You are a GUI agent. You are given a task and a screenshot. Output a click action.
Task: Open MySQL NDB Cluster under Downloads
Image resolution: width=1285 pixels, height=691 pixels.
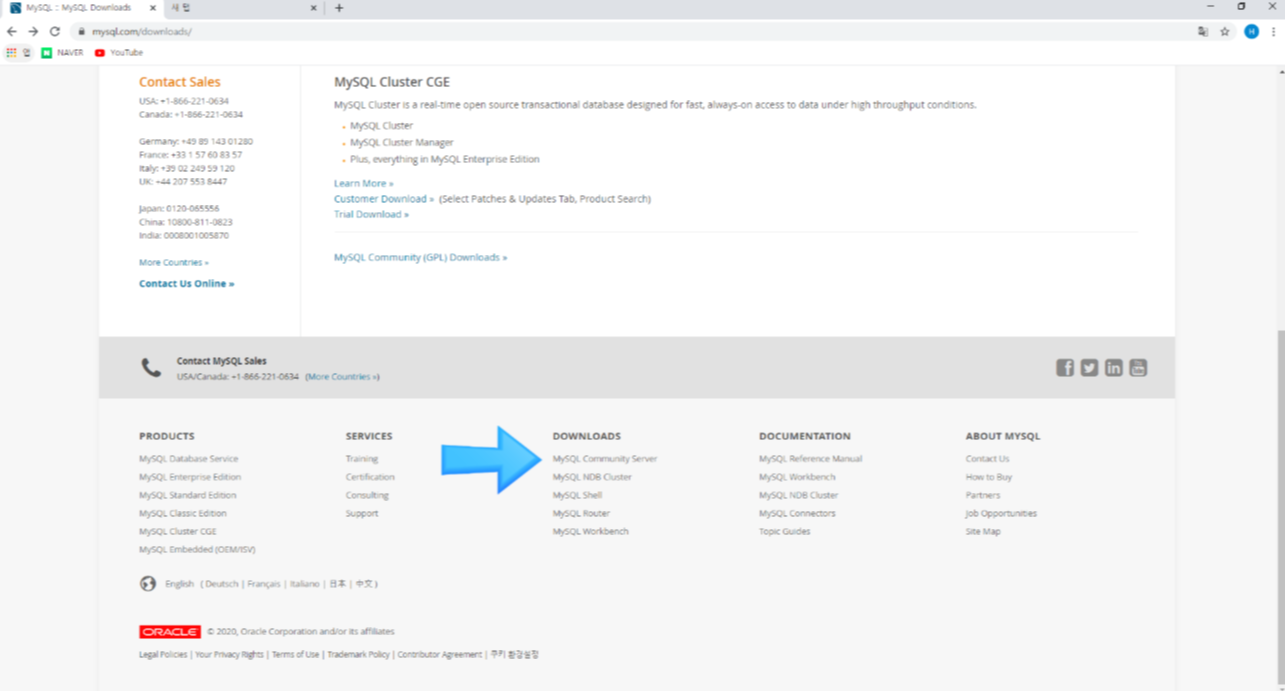pos(592,477)
